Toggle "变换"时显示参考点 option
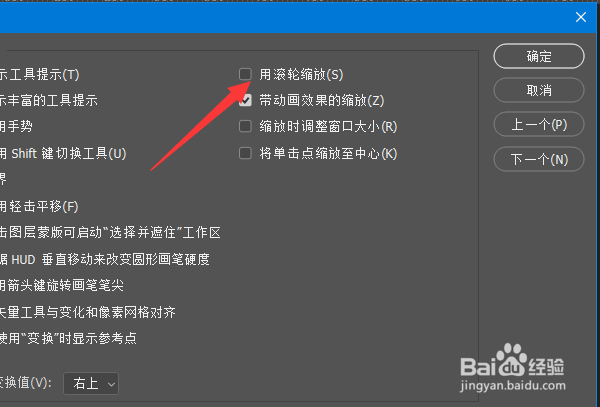 68,338
